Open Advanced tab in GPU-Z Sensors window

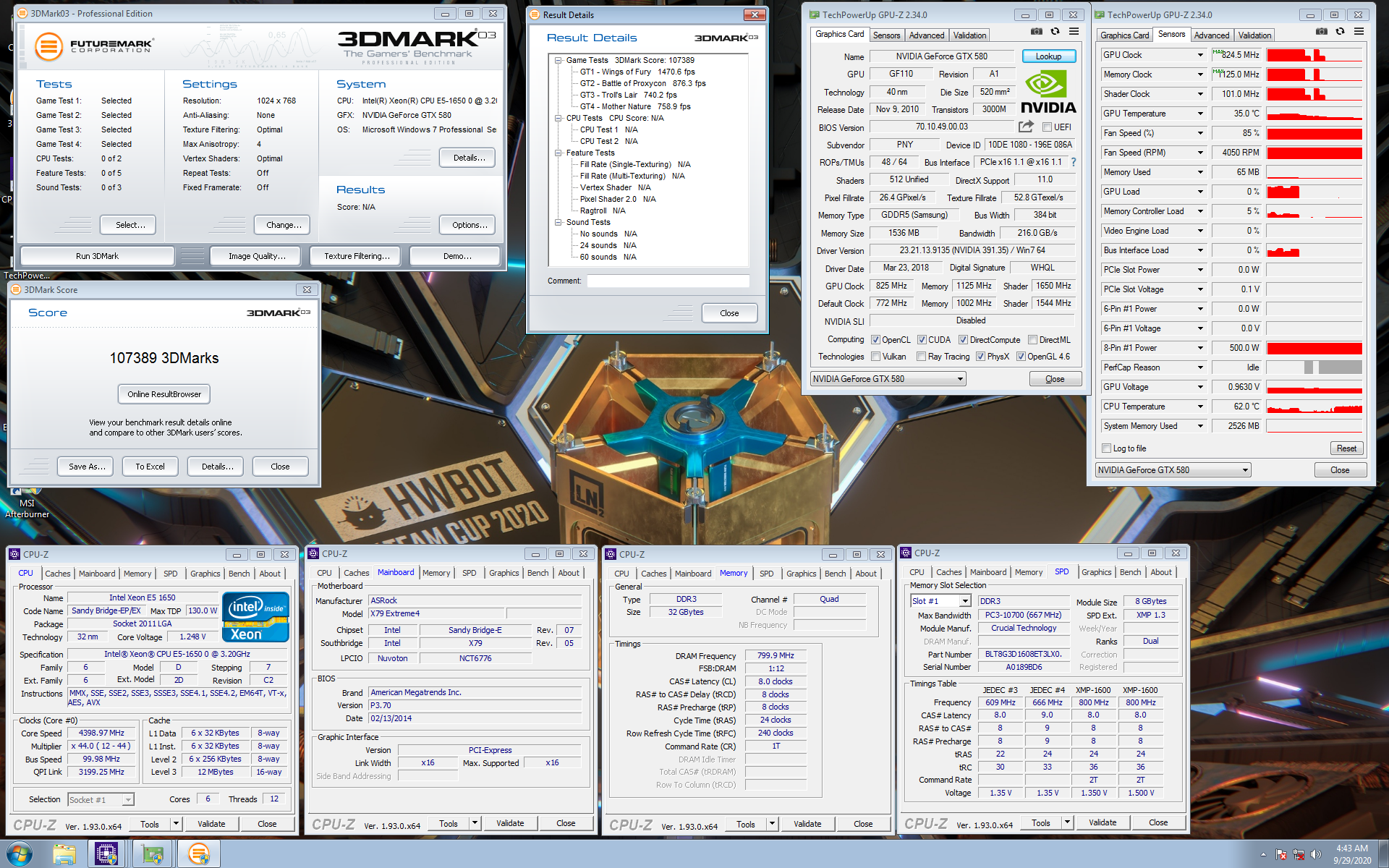coord(1212,35)
